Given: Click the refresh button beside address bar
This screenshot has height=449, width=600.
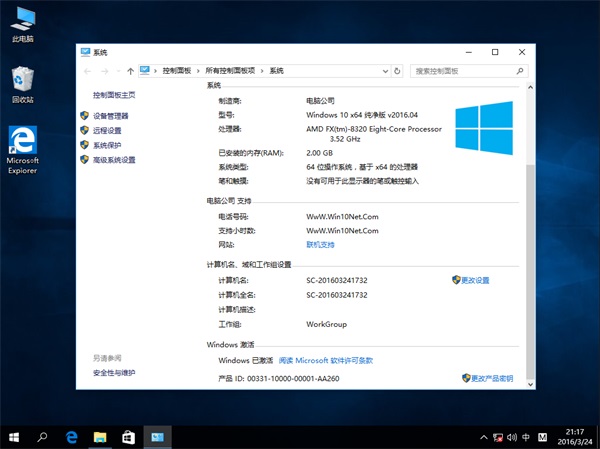Looking at the screenshot, I should click(x=398, y=71).
